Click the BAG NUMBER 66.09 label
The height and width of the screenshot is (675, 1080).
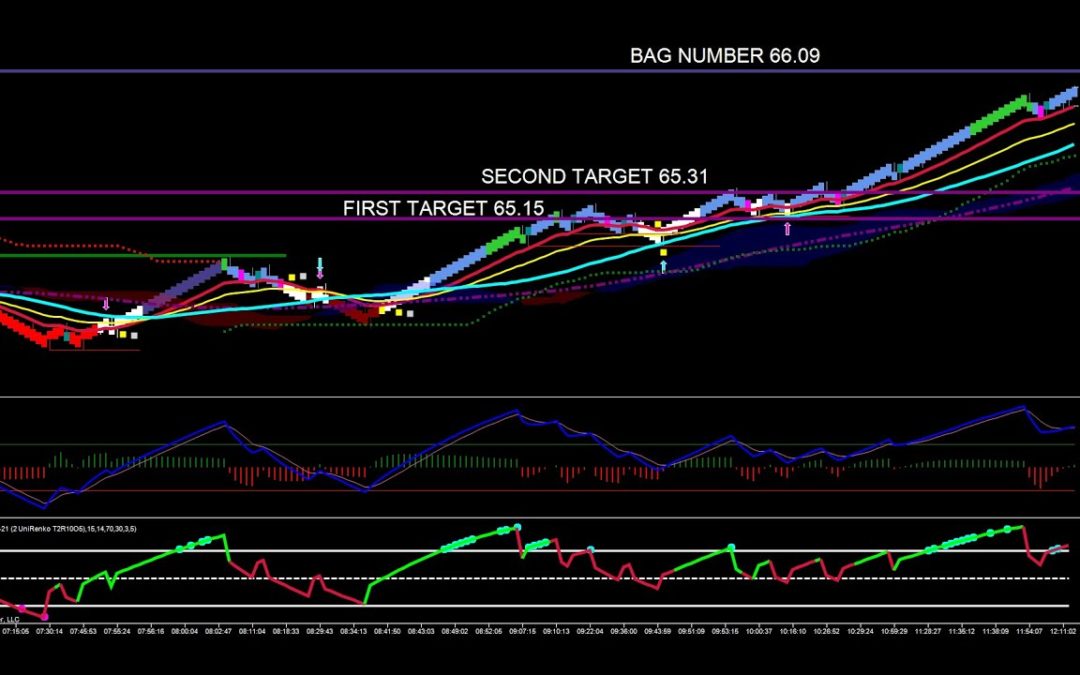[x=724, y=56]
